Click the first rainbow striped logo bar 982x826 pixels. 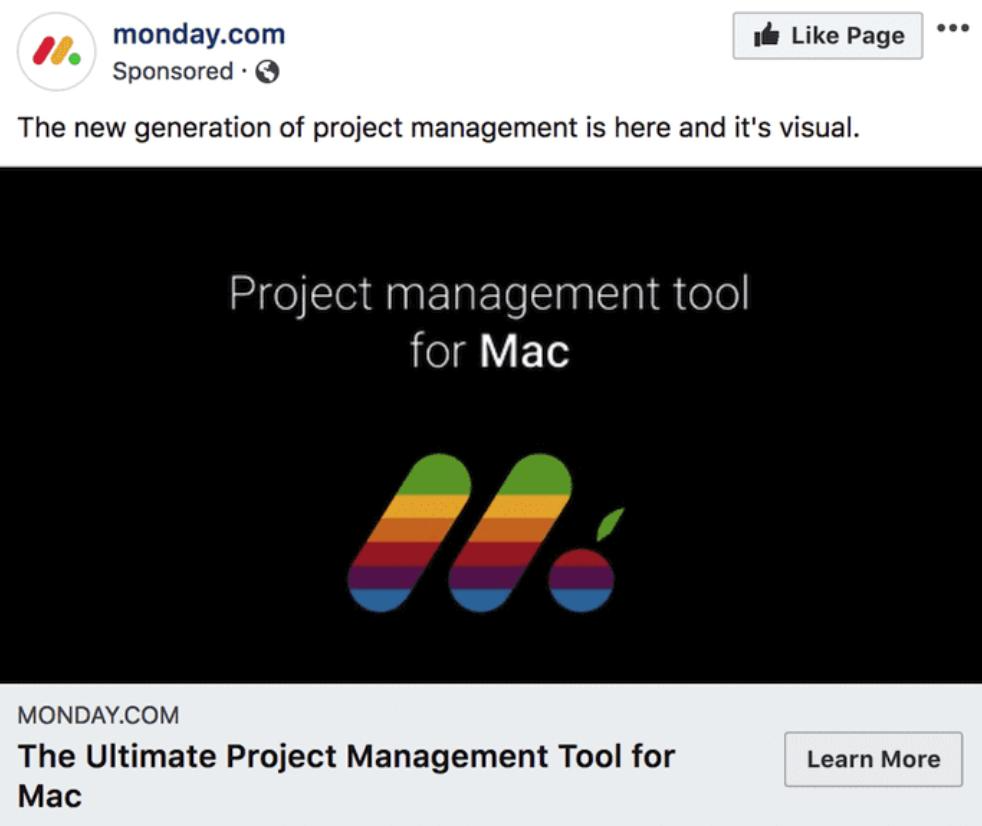click(410, 532)
